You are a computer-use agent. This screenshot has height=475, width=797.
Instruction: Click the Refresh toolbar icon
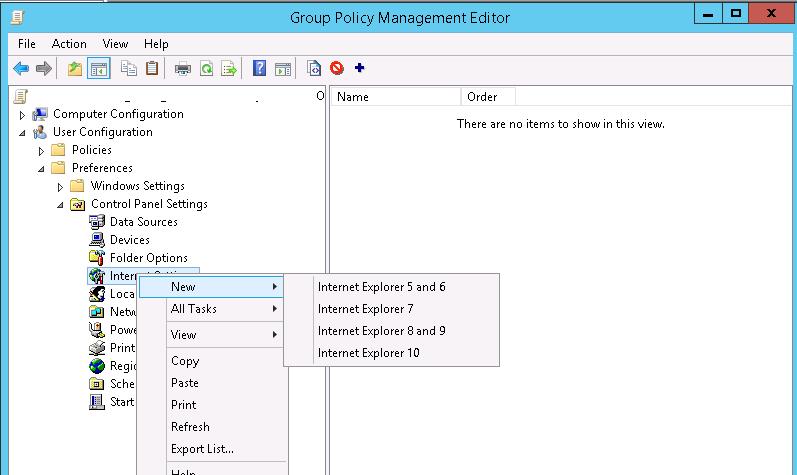coord(206,68)
